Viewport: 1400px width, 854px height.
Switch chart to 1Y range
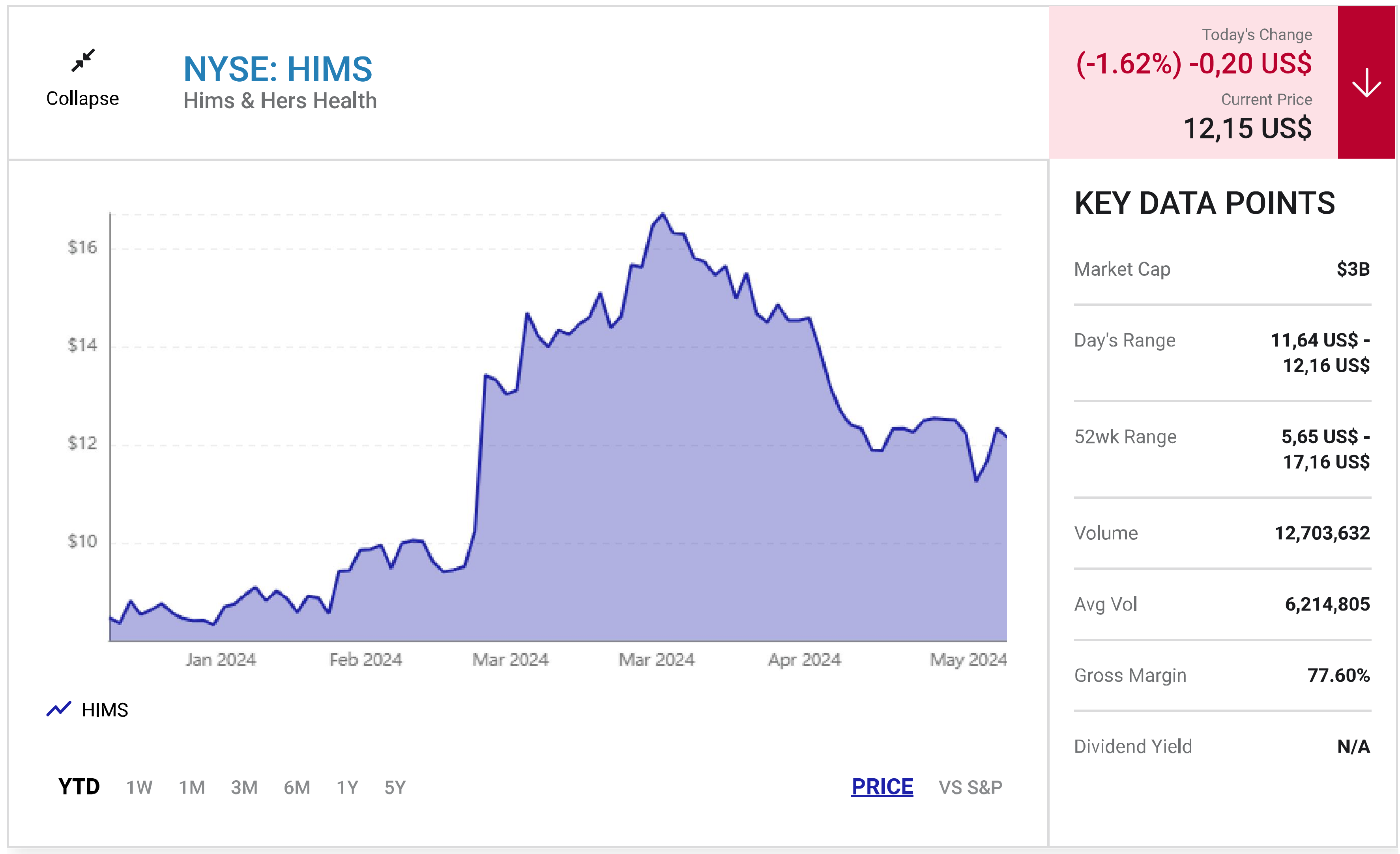coord(347,788)
